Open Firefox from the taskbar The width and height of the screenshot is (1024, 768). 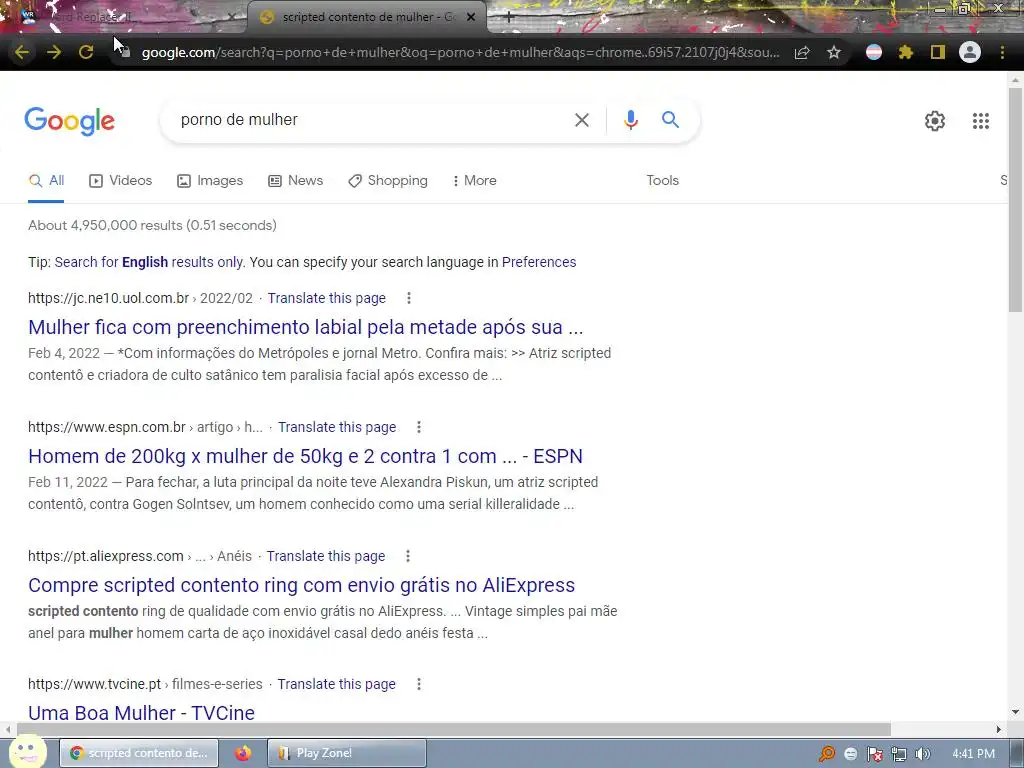tap(243, 753)
